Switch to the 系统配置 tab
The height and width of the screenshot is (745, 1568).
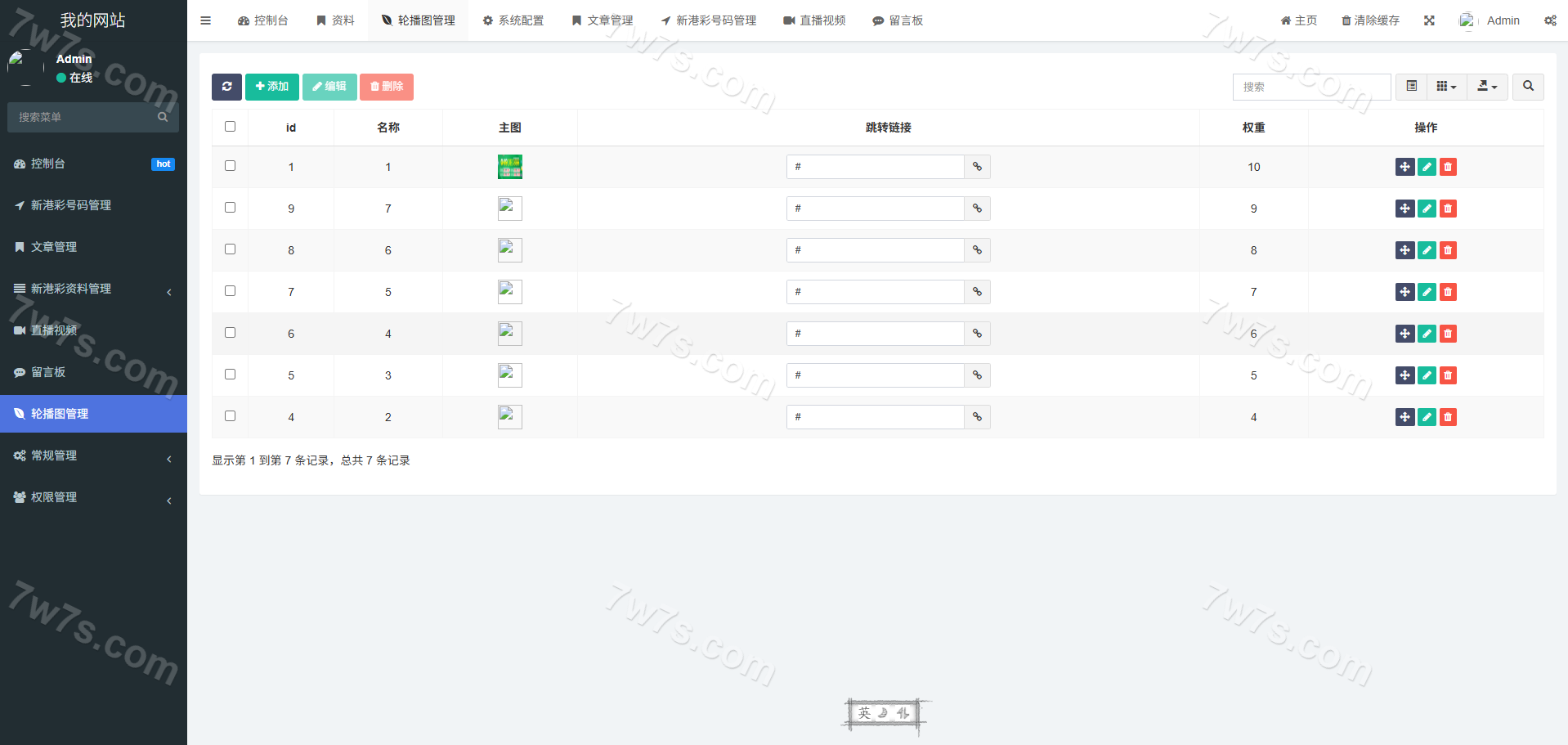513,20
